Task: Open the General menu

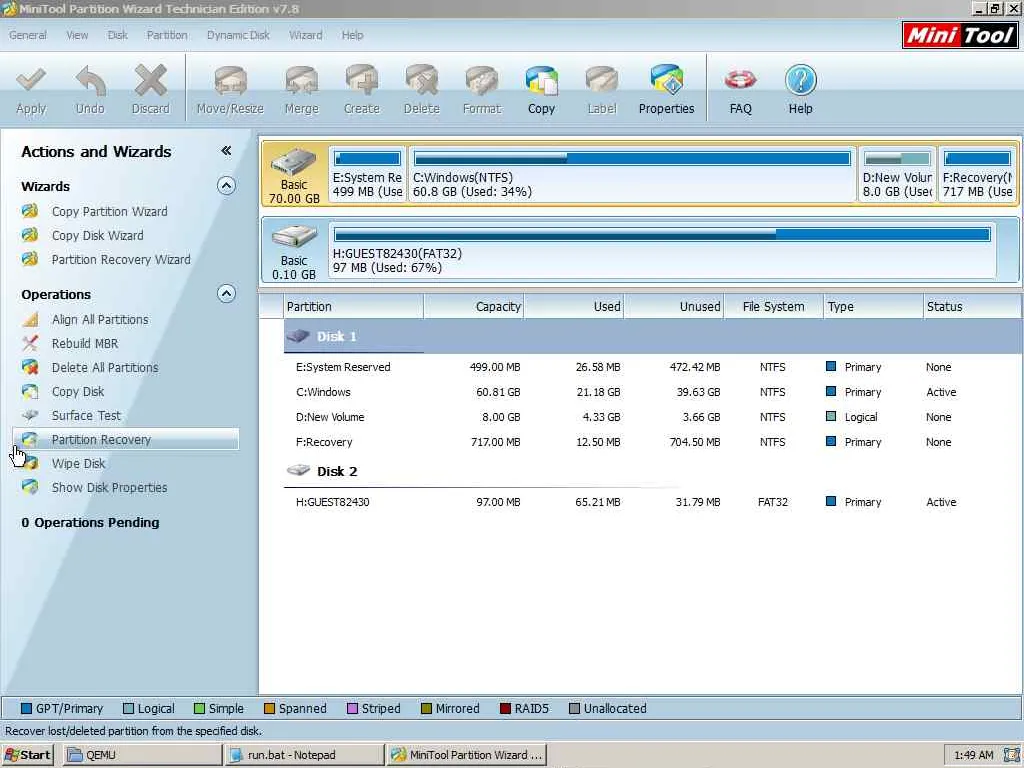Action: point(27,35)
